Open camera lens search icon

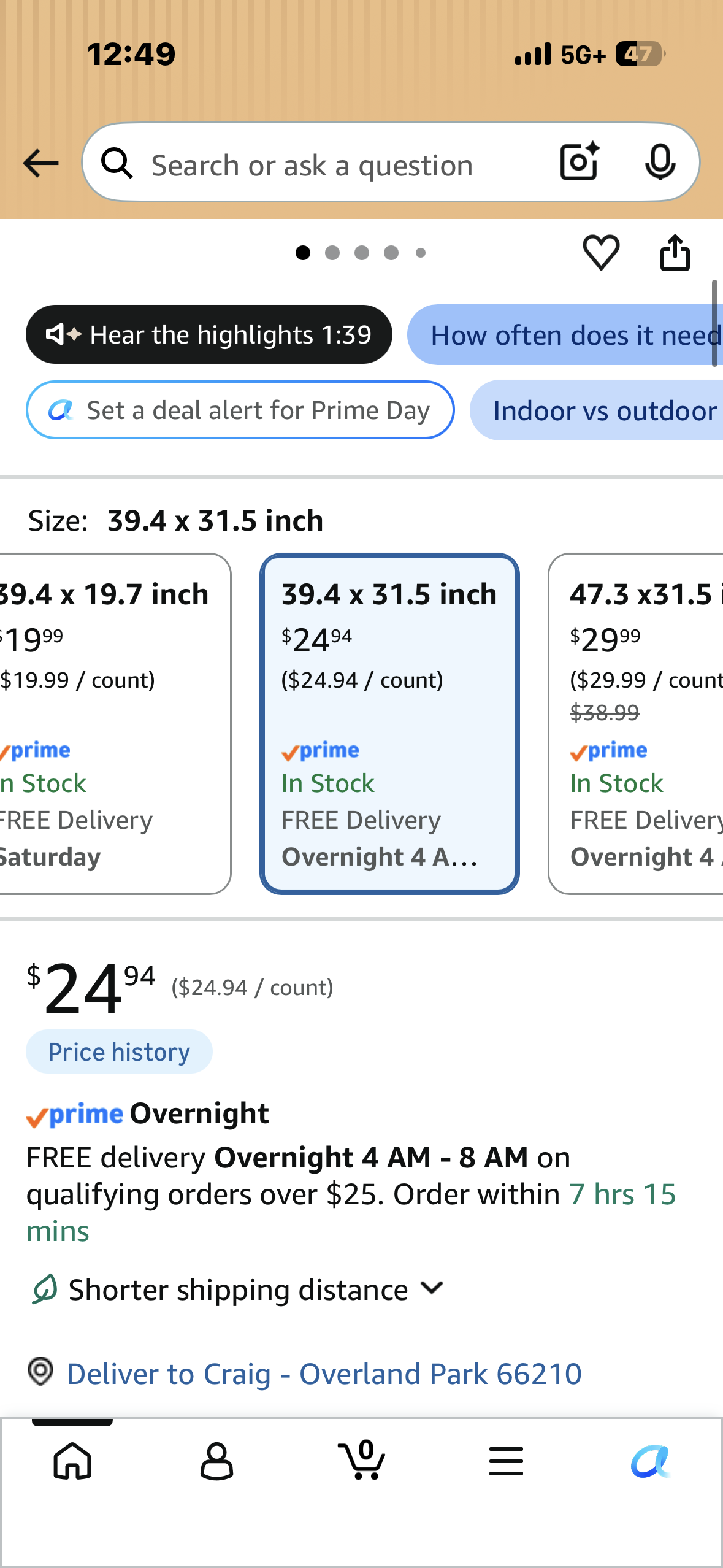pos(580,162)
